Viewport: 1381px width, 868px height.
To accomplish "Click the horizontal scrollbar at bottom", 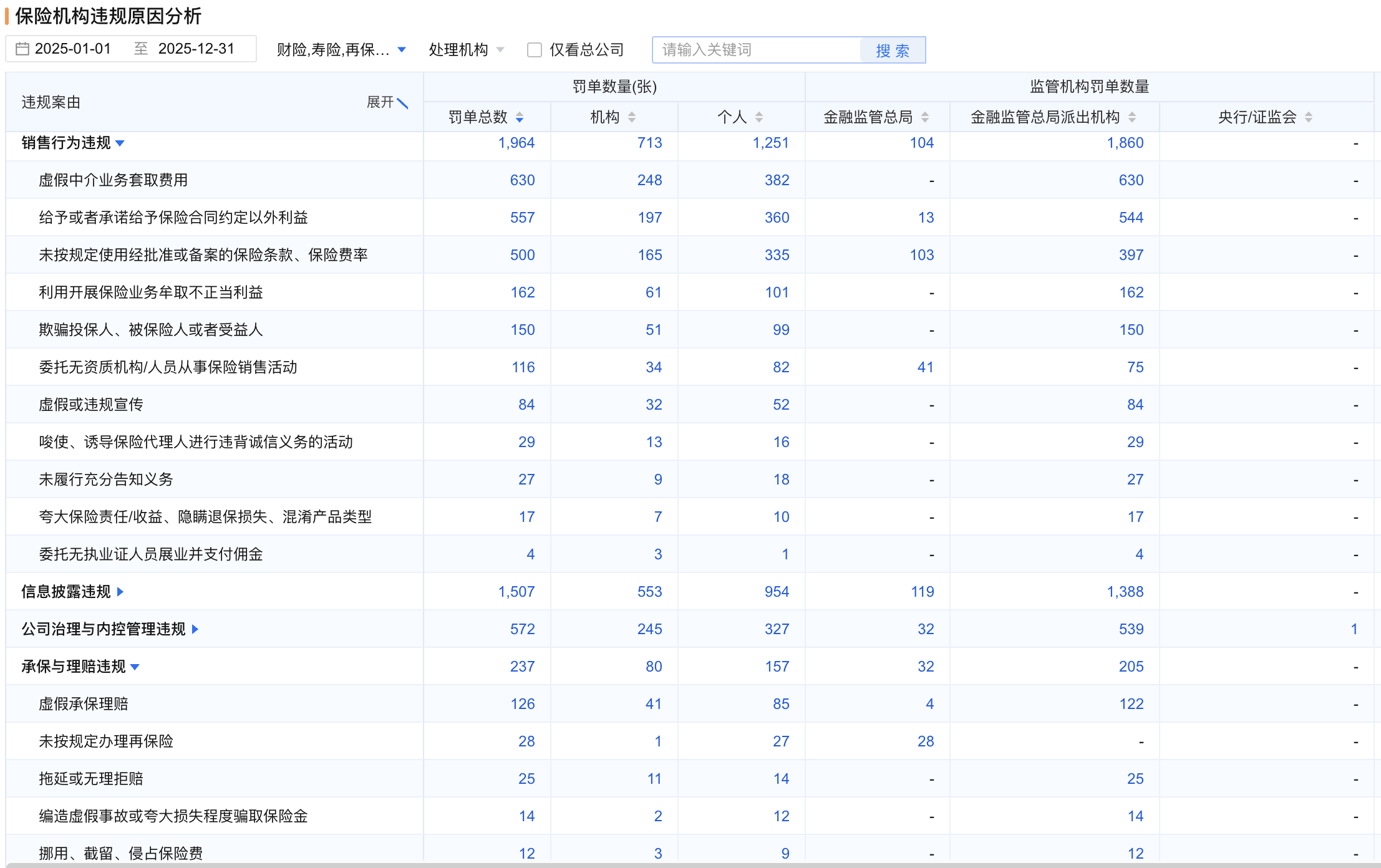I will coord(686,865).
